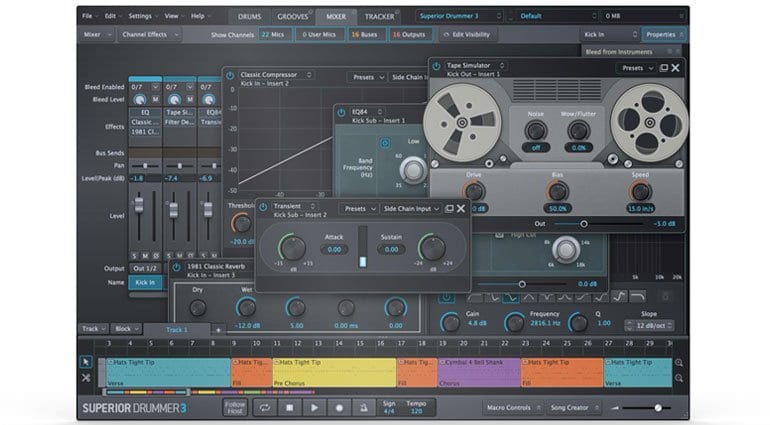Open the Side Chain Input dropdown in Transient
Viewport: 770px width, 425px height.
(x=411, y=209)
